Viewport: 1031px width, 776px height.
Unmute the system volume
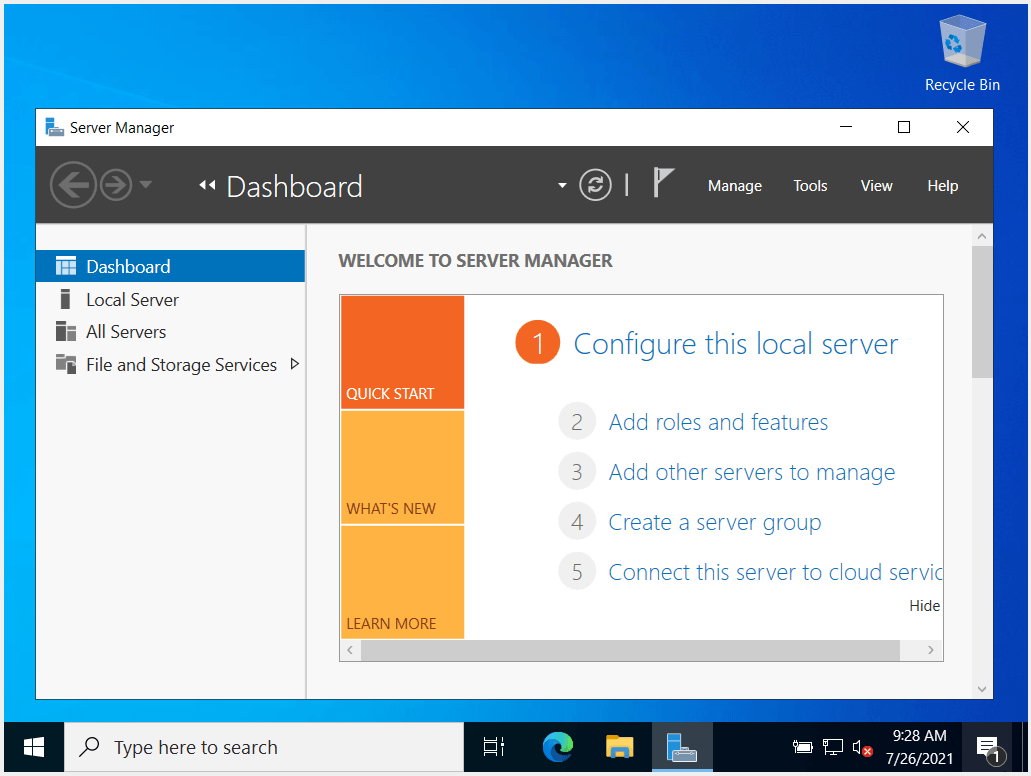coord(862,747)
